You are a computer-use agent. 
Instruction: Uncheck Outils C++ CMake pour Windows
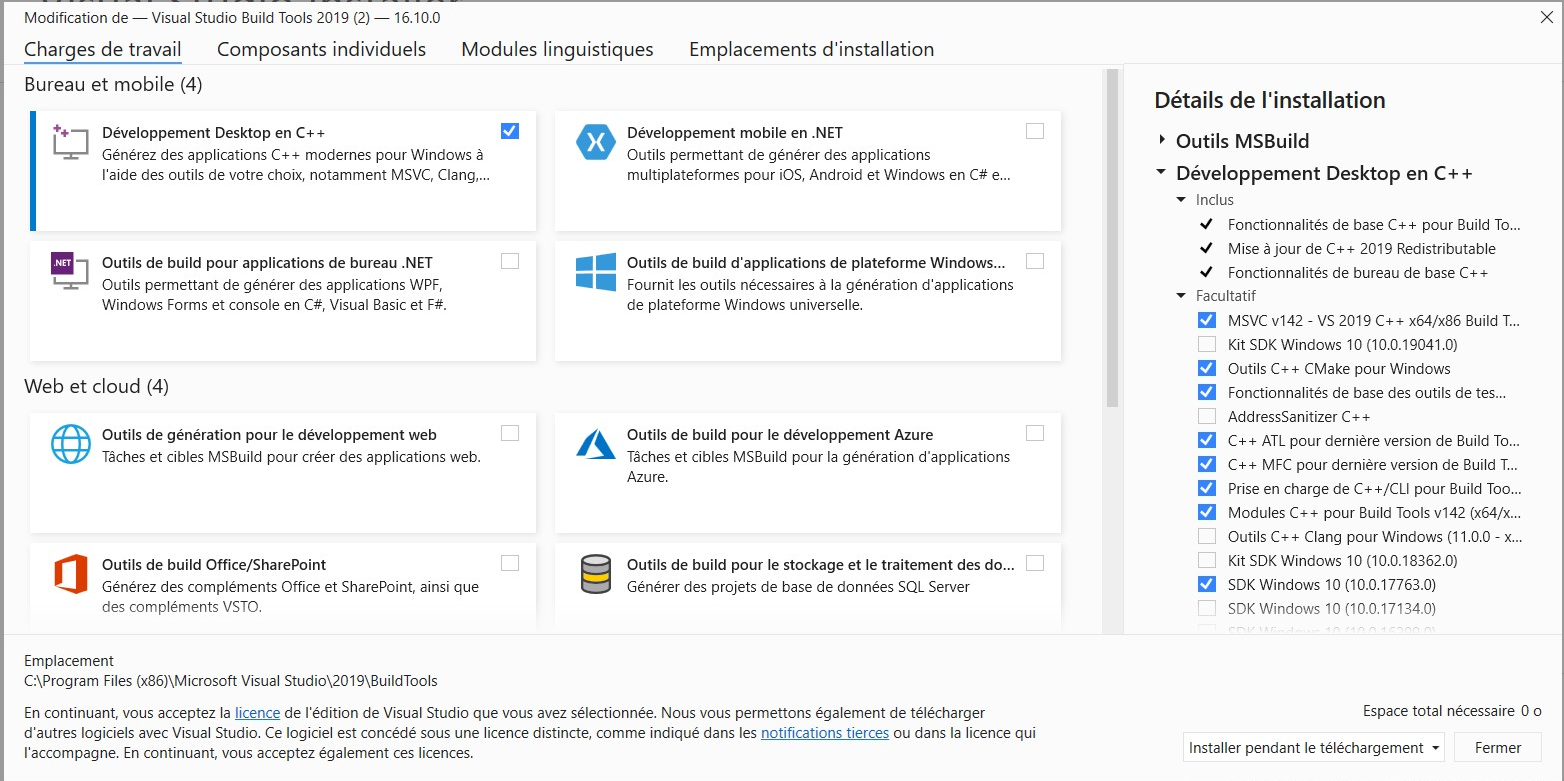tap(1207, 368)
